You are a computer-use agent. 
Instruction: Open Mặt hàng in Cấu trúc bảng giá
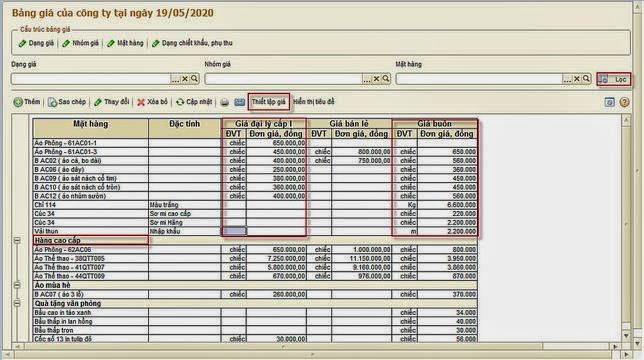(x=125, y=43)
